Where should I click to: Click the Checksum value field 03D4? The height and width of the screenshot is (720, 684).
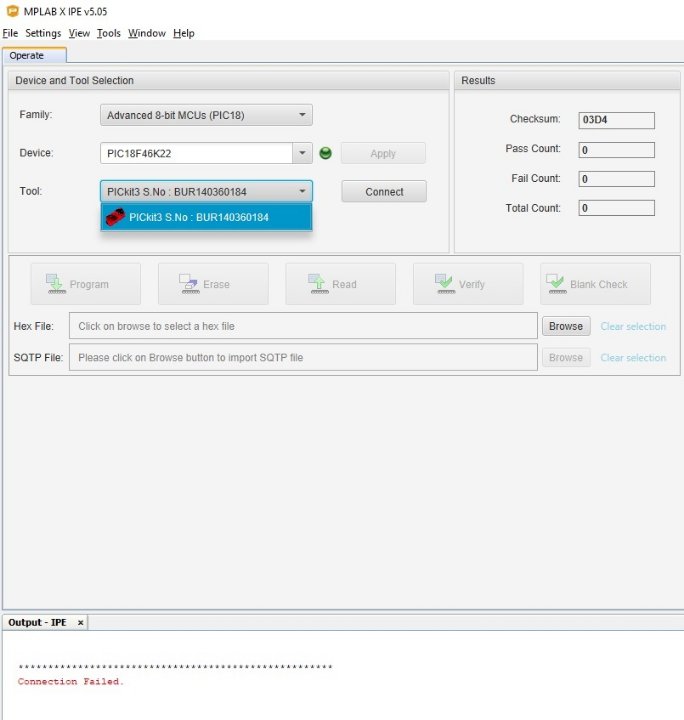pos(617,120)
